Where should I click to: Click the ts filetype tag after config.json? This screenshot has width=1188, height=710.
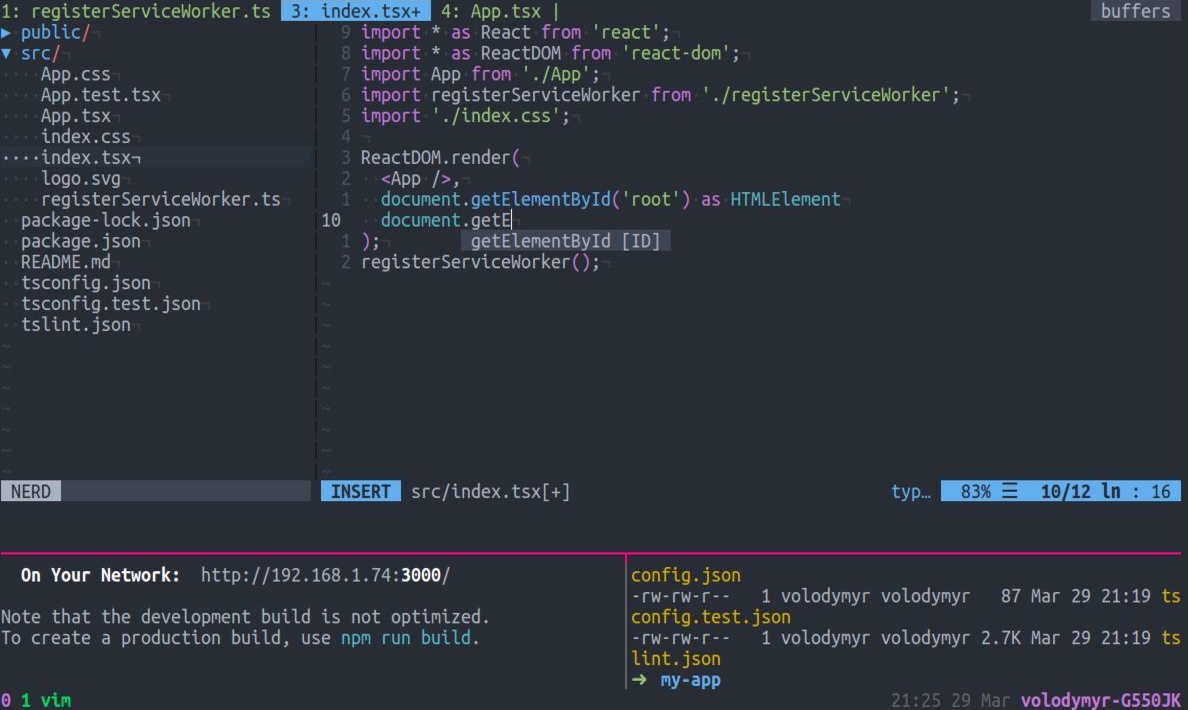(1171, 595)
